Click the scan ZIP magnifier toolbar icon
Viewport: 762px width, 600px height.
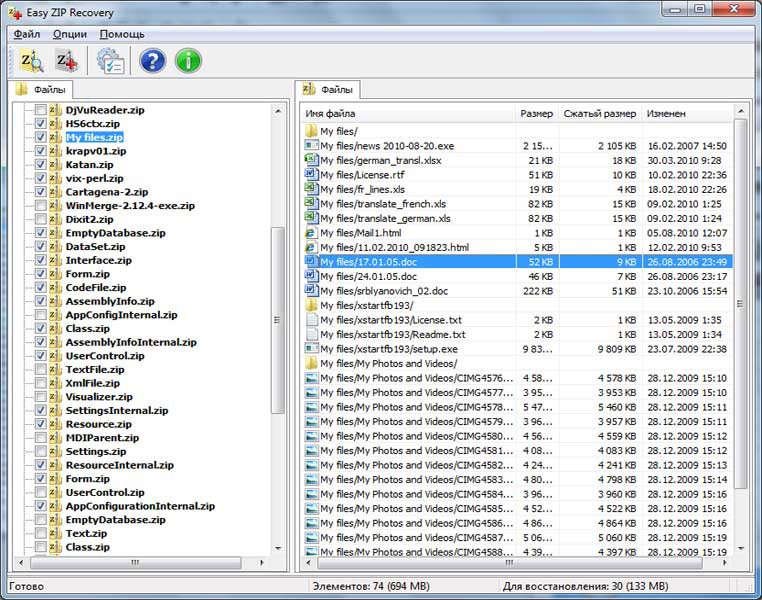(32, 61)
